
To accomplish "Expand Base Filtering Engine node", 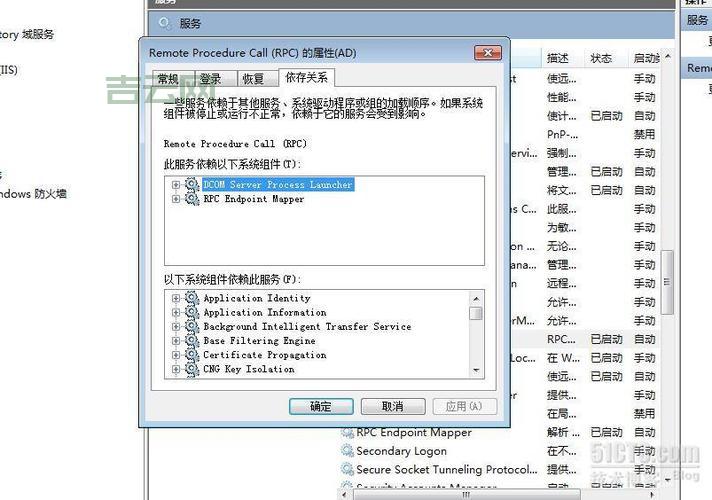I will coord(176,341).
